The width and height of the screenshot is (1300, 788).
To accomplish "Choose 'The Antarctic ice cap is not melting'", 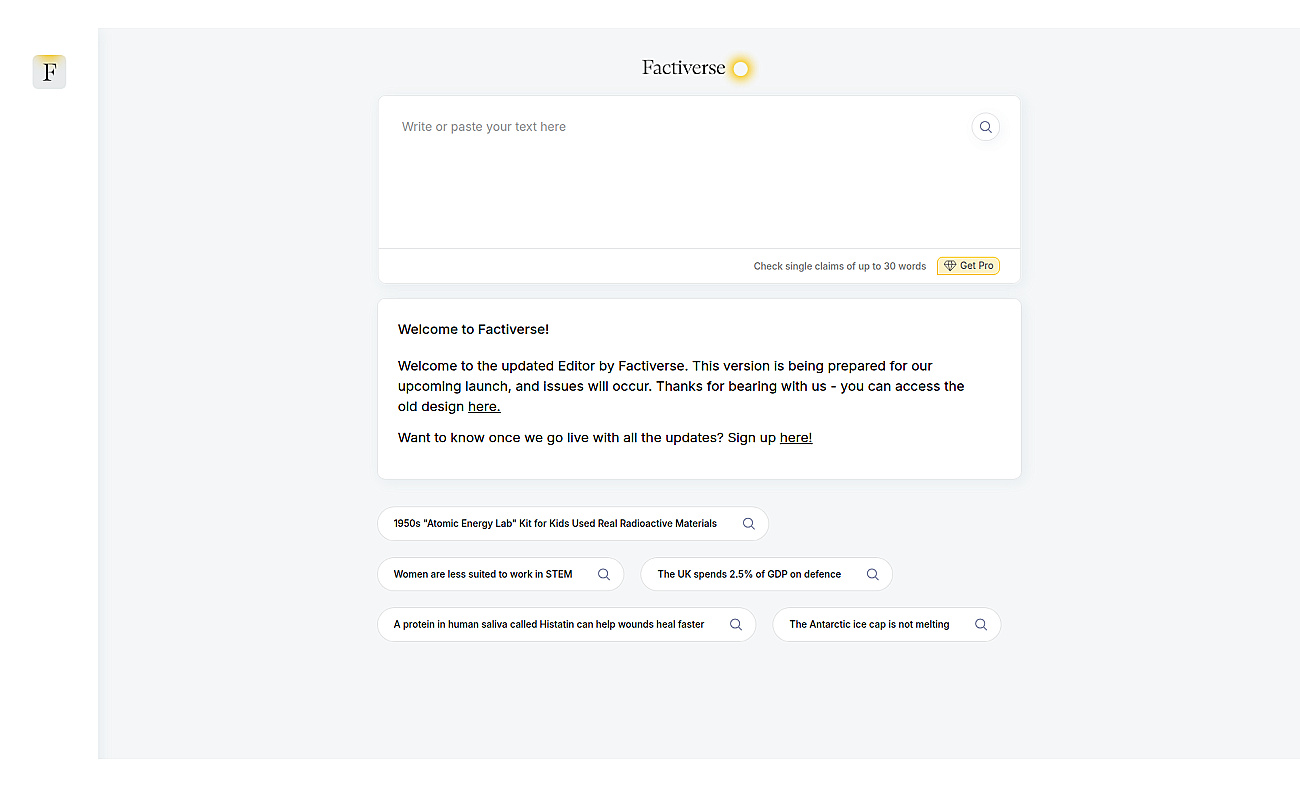I will (886, 624).
